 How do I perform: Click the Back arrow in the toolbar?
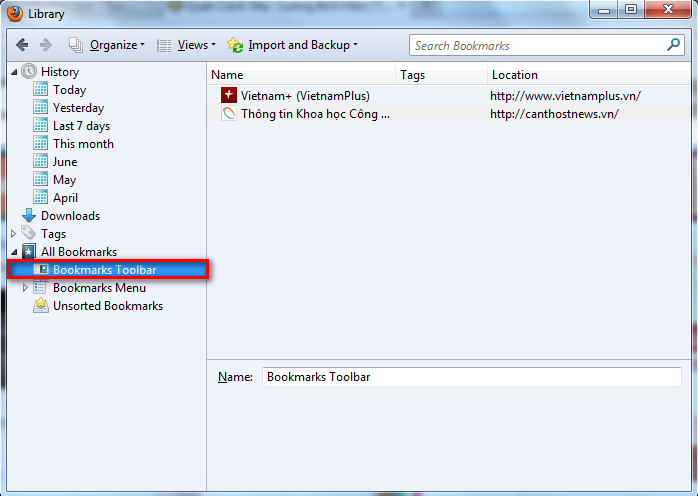click(x=22, y=45)
